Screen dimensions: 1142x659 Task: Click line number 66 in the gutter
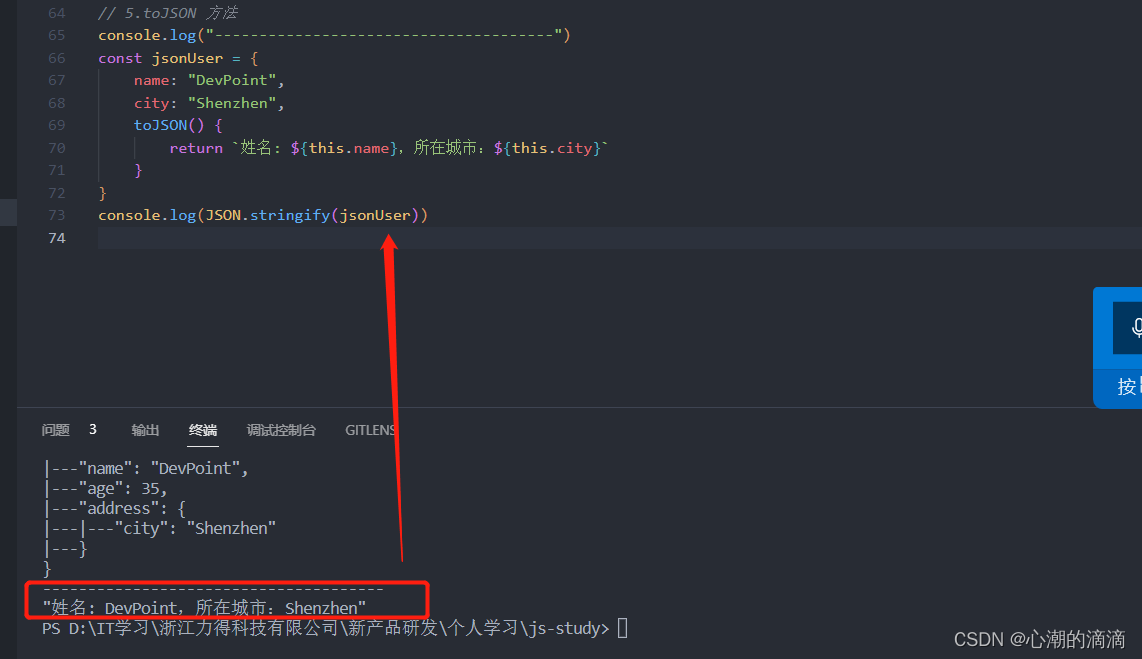pos(57,58)
